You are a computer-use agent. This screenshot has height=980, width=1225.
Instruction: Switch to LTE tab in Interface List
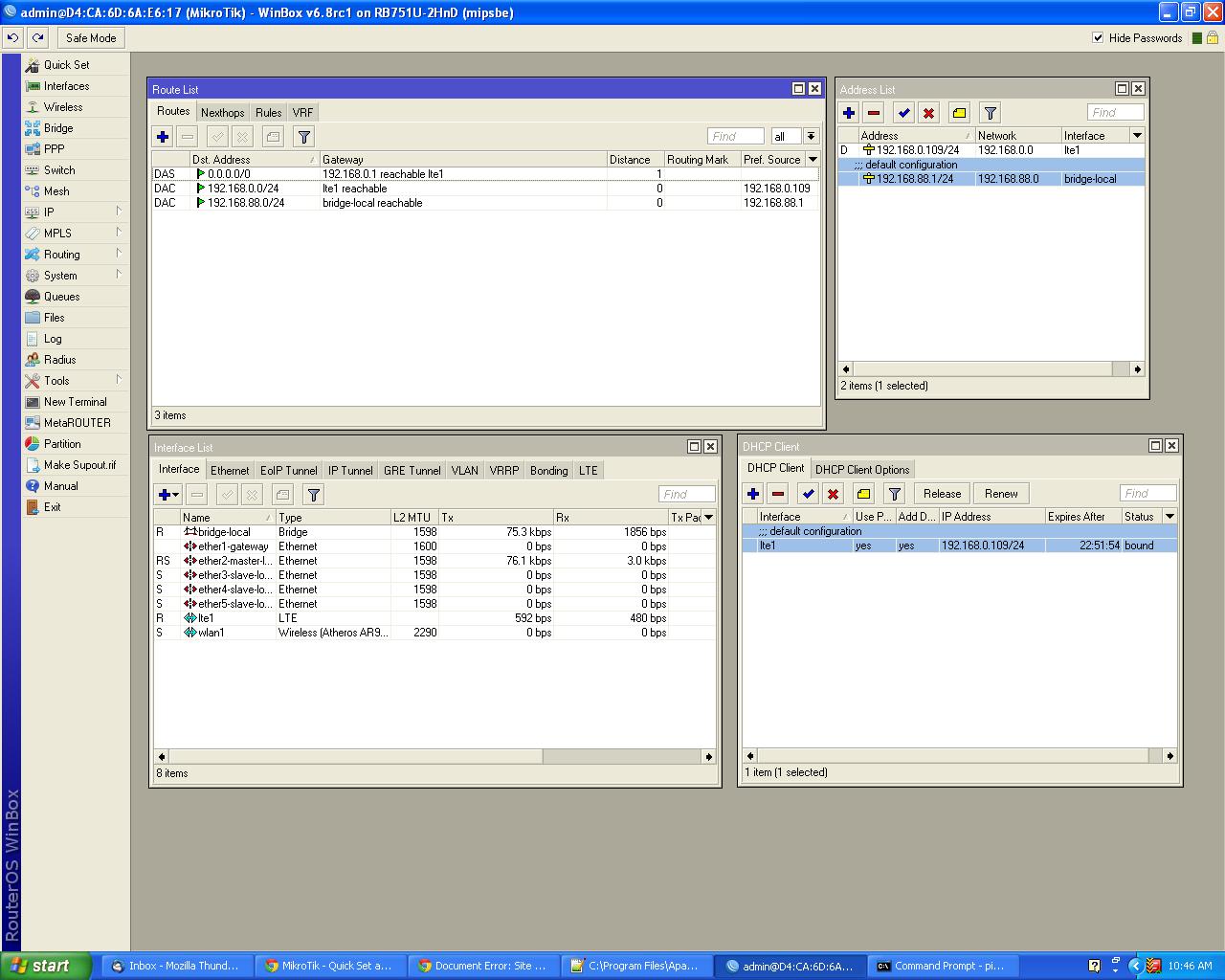[588, 470]
